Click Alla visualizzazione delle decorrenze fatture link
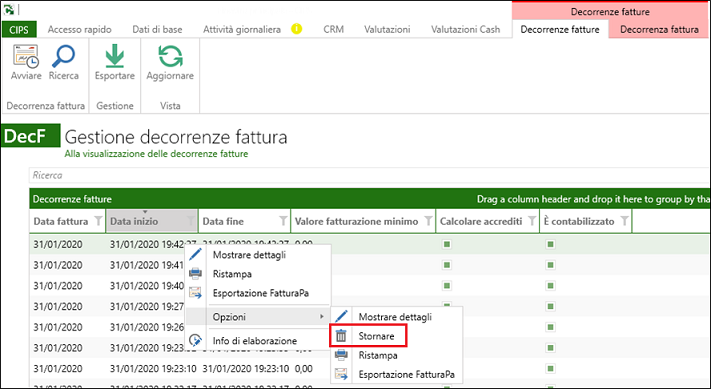 pyautogui.click(x=156, y=154)
